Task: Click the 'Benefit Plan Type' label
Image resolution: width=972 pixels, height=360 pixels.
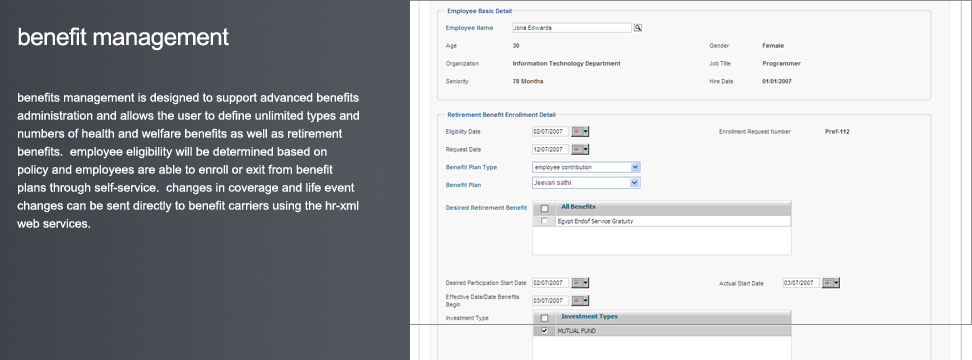Action: click(x=471, y=167)
